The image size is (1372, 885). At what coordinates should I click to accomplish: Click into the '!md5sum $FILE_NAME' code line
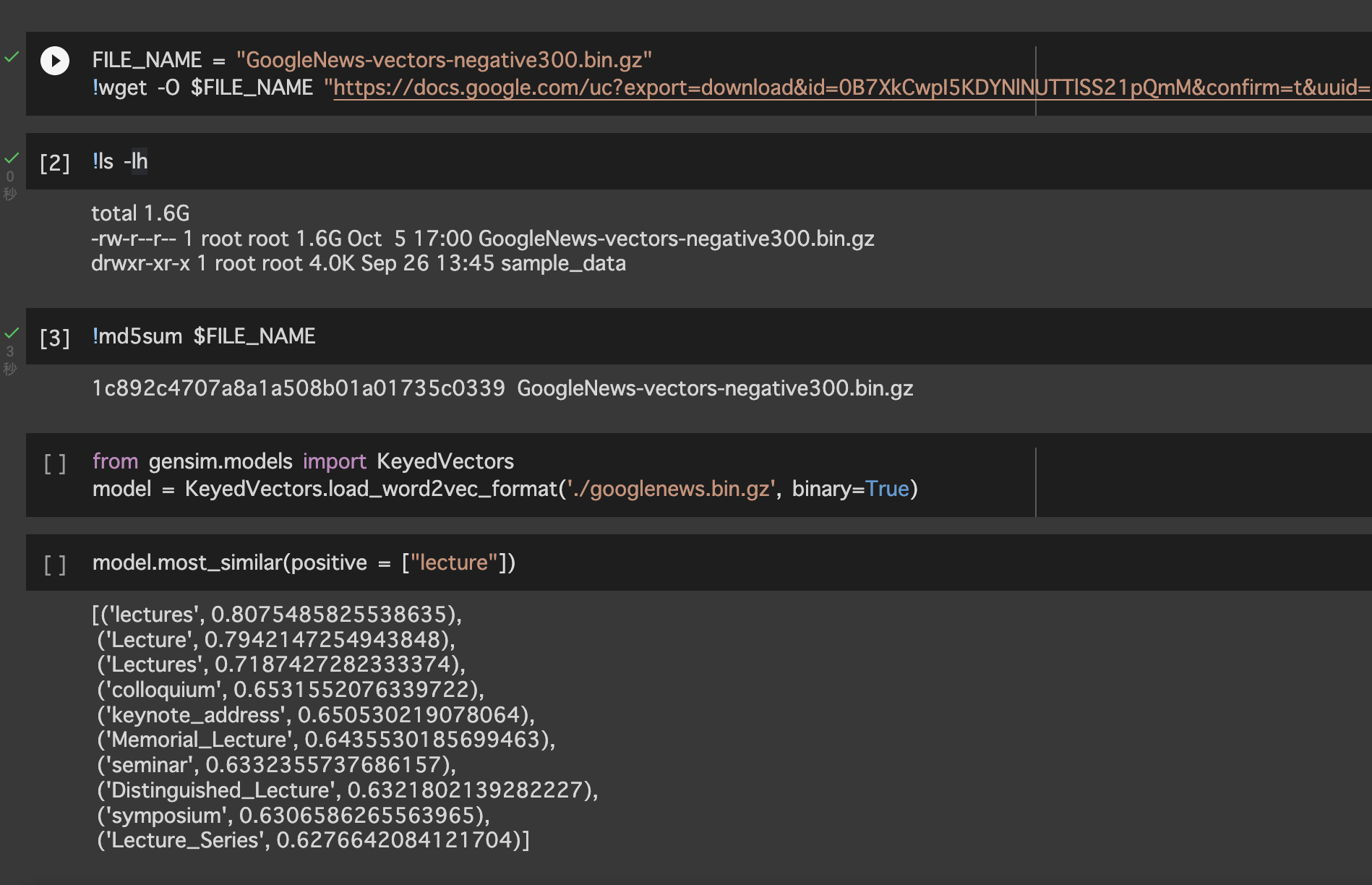pos(204,336)
